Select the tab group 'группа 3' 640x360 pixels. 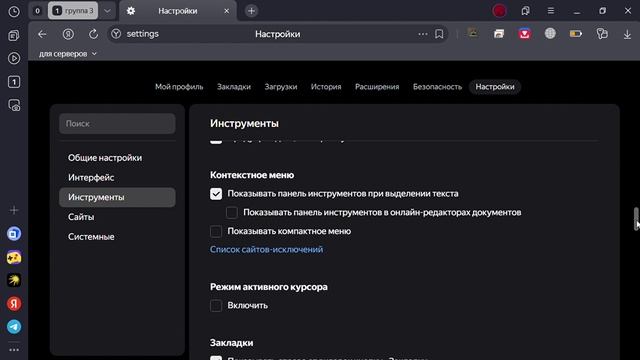pos(73,11)
